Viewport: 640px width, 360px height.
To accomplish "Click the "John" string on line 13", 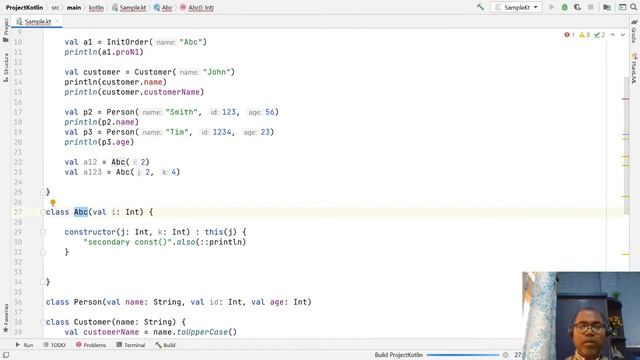I will (216, 72).
